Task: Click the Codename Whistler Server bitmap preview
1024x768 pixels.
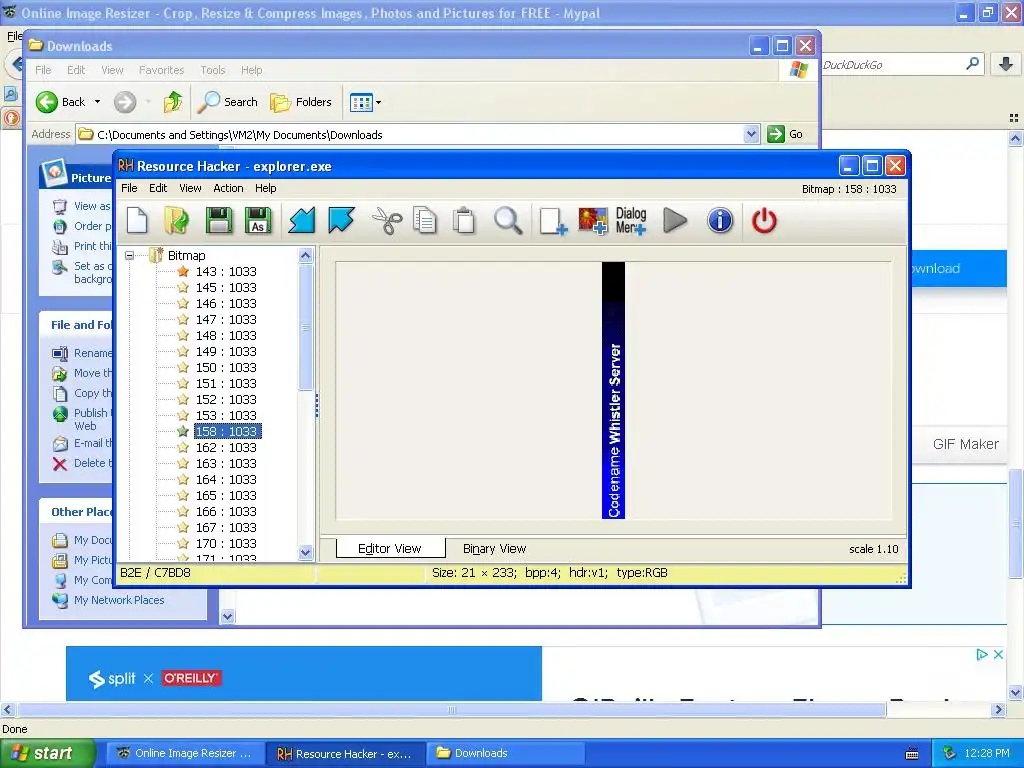Action: click(x=613, y=391)
